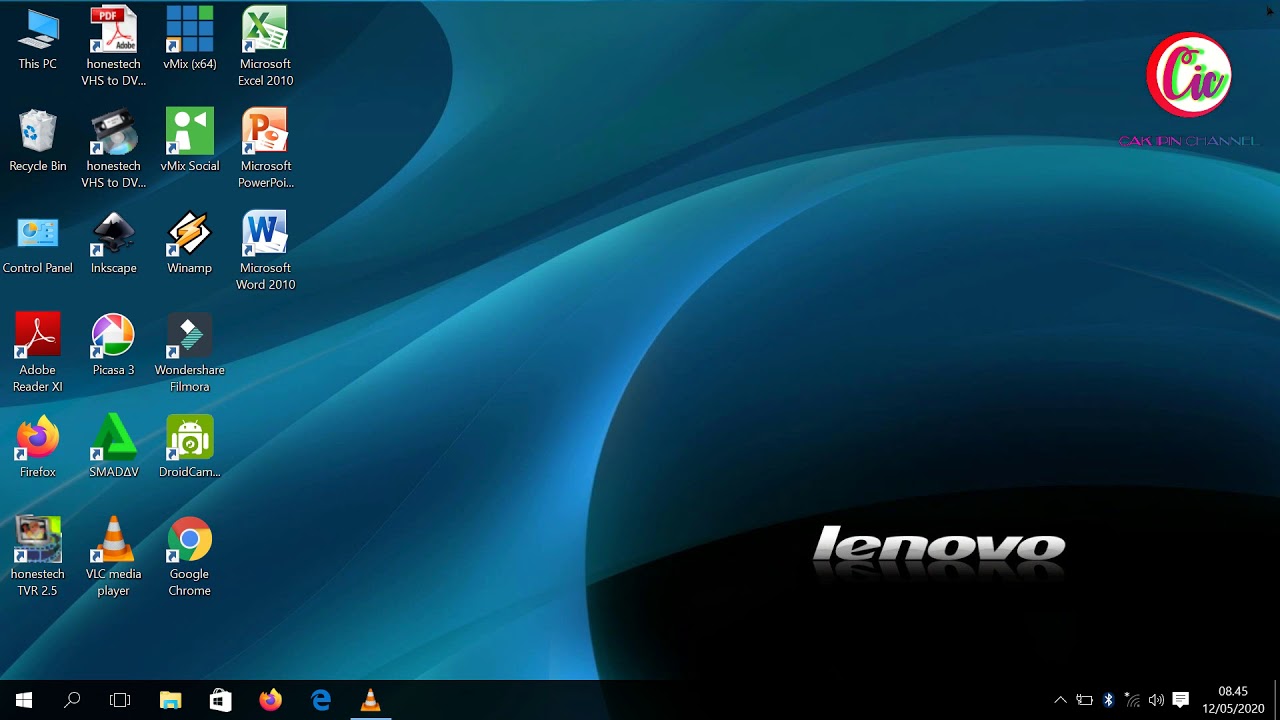This screenshot has width=1280, height=720.
Task: Open the taskbar clock showing 08.45
Action: 1233,700
